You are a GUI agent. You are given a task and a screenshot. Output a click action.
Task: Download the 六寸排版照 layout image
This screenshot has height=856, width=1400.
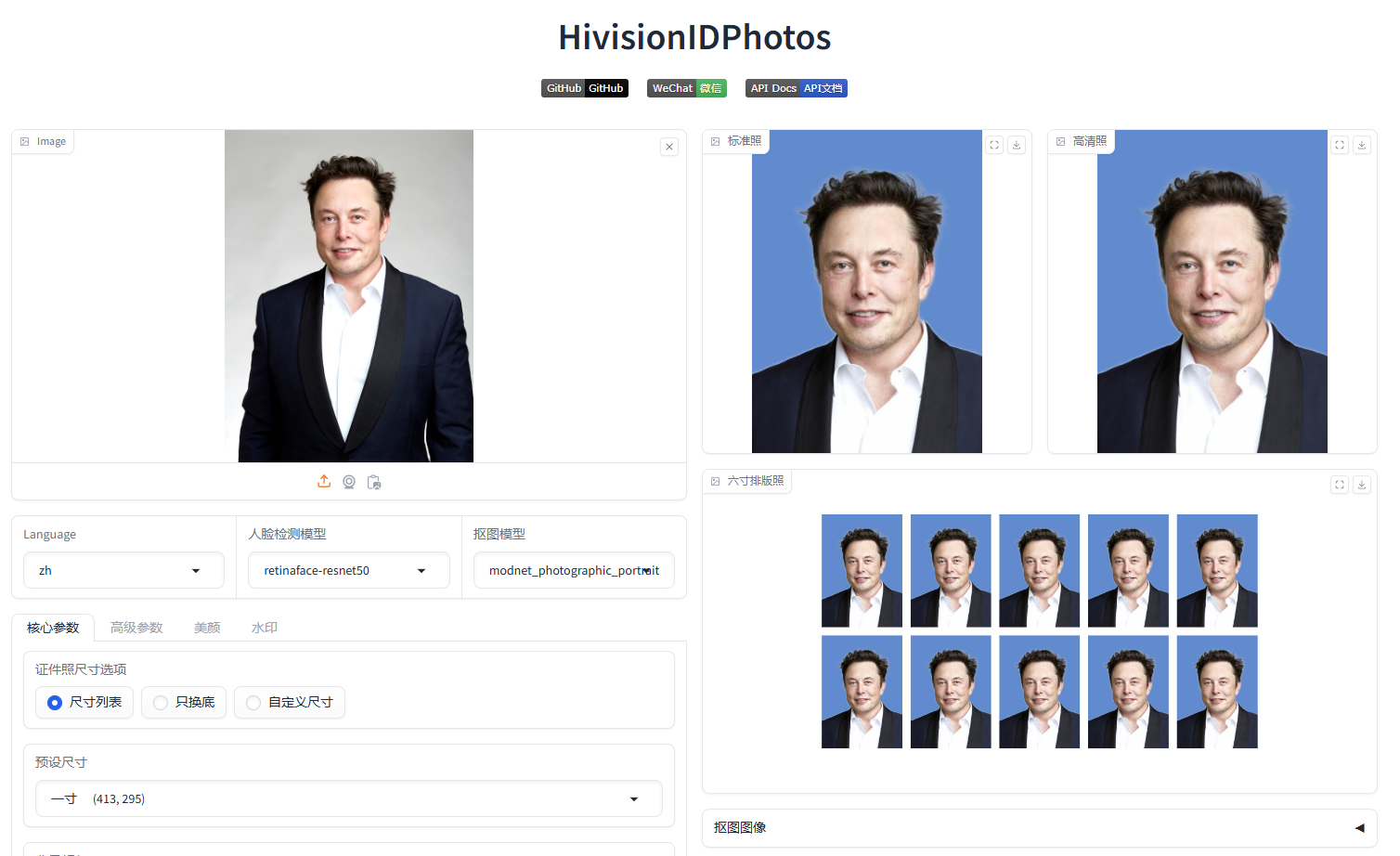(x=1362, y=485)
